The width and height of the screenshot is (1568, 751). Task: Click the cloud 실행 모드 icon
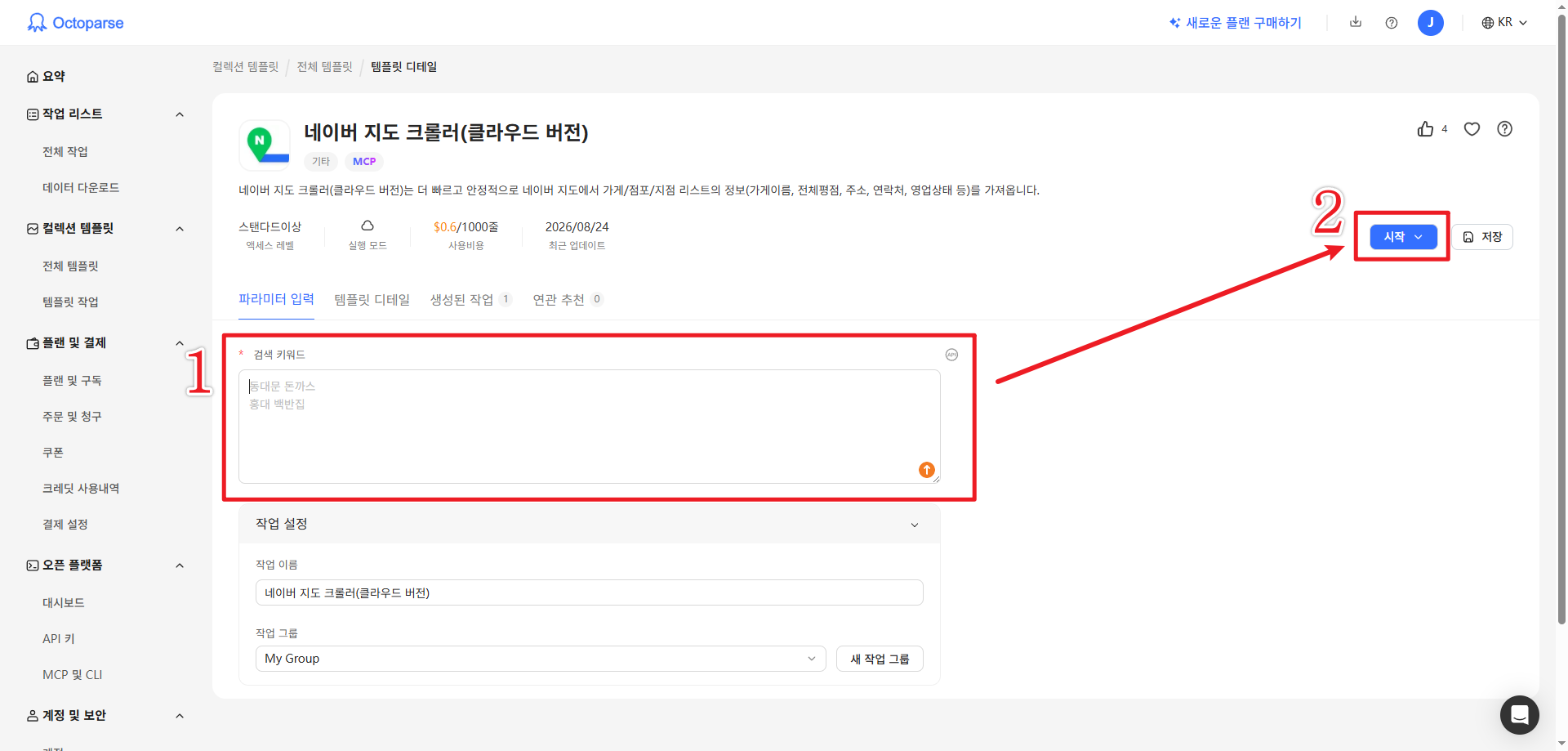[367, 226]
